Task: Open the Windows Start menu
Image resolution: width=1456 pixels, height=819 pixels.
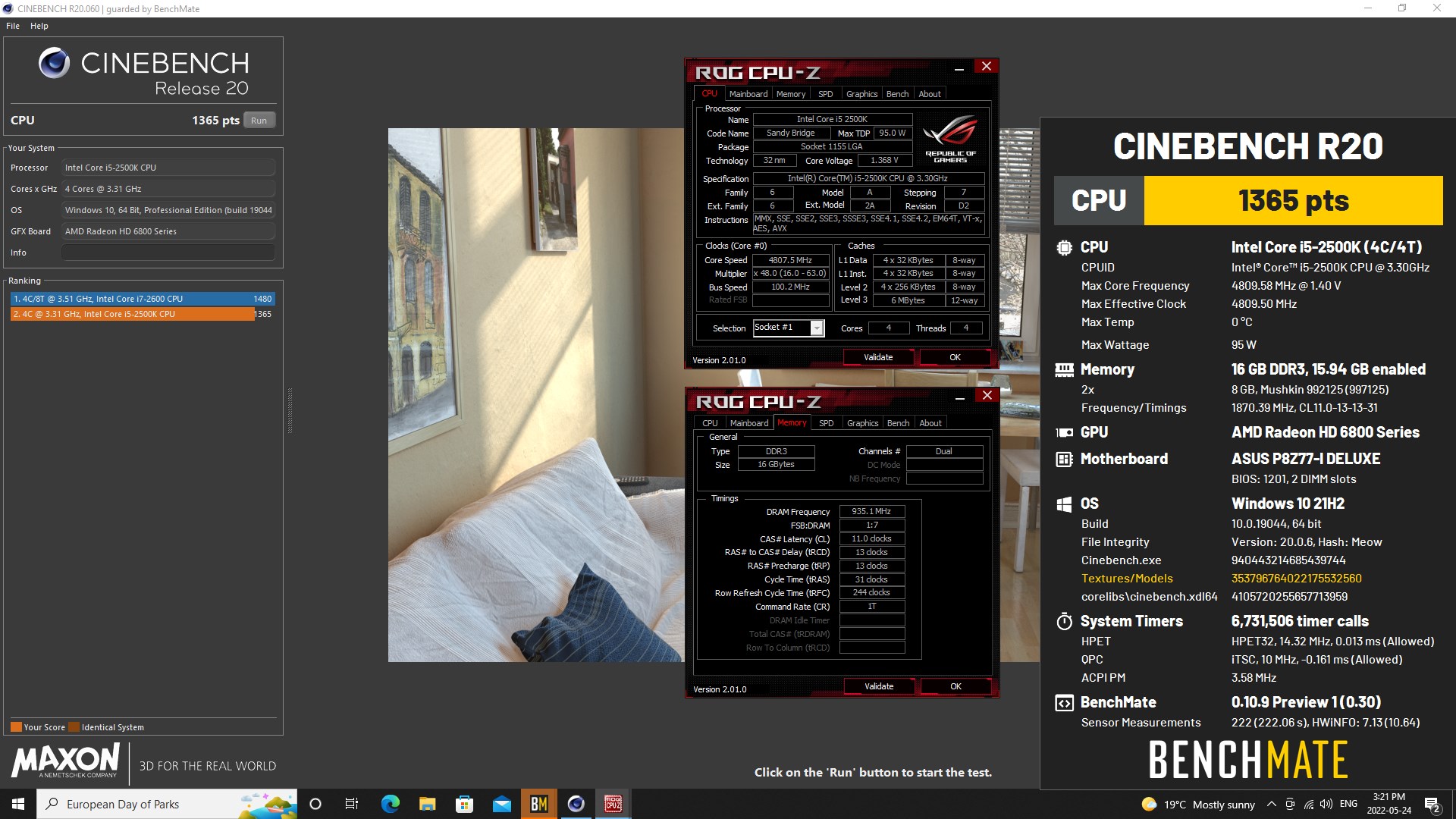Action: pyautogui.click(x=18, y=804)
